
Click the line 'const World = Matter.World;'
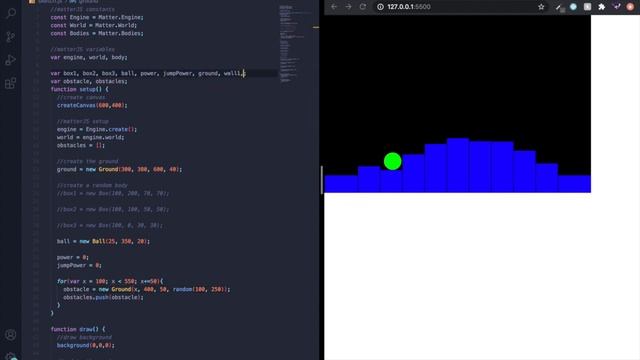coord(93,25)
